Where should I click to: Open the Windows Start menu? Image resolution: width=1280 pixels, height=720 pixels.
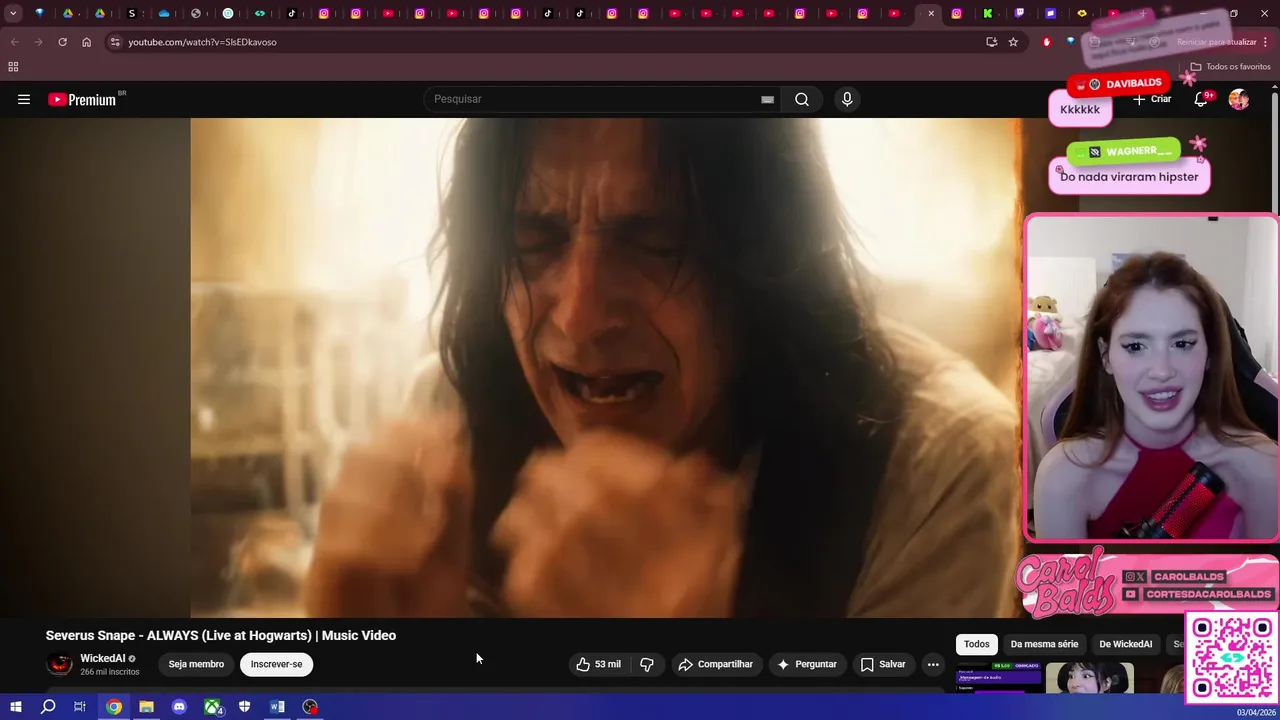tap(15, 707)
